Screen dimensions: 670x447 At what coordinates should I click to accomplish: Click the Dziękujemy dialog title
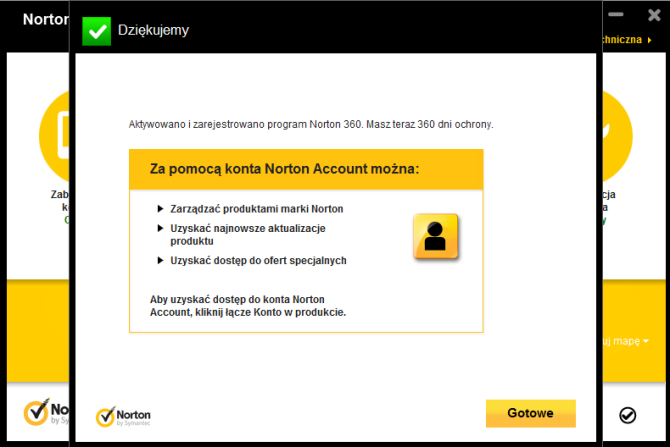point(153,30)
